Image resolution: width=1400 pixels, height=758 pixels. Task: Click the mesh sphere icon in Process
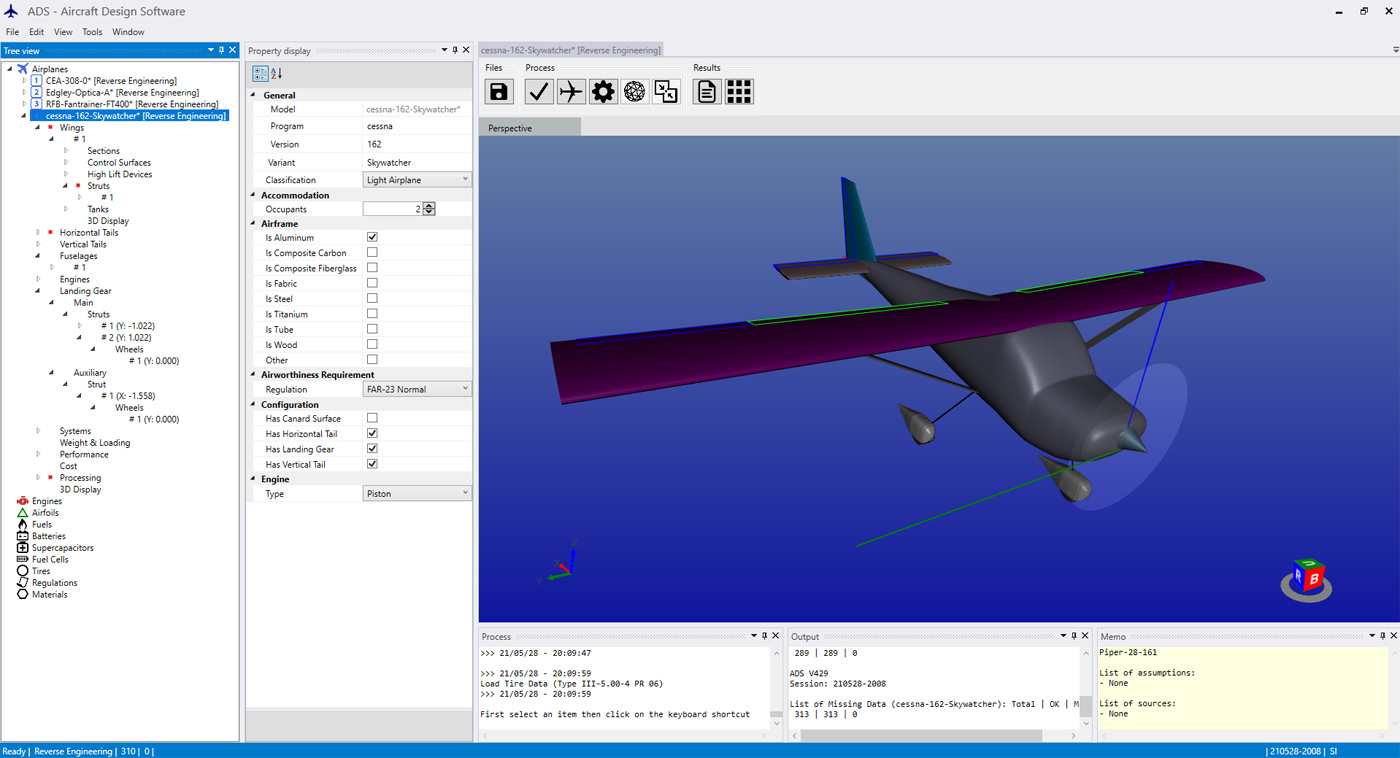click(x=635, y=92)
